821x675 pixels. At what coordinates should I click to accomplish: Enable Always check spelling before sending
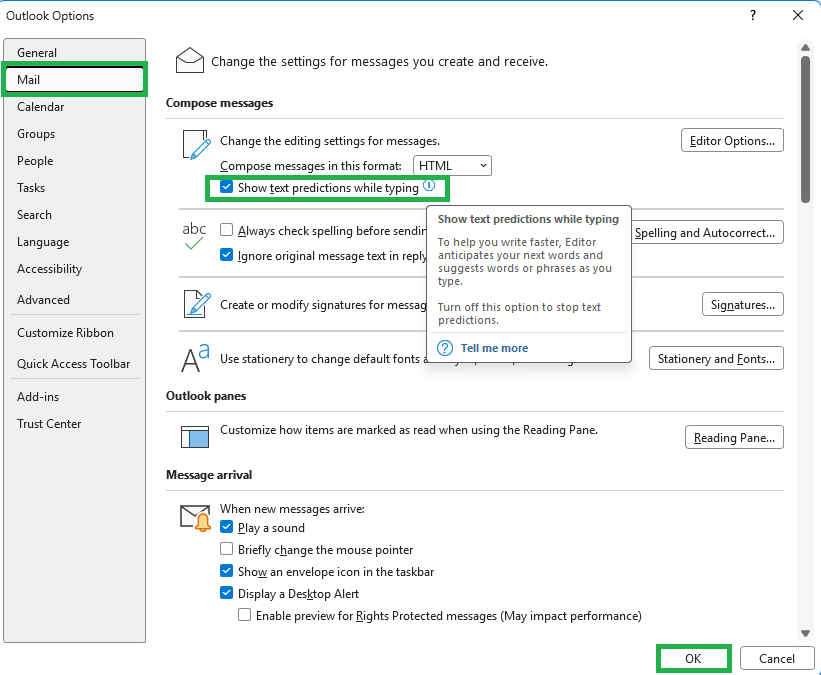click(x=226, y=230)
